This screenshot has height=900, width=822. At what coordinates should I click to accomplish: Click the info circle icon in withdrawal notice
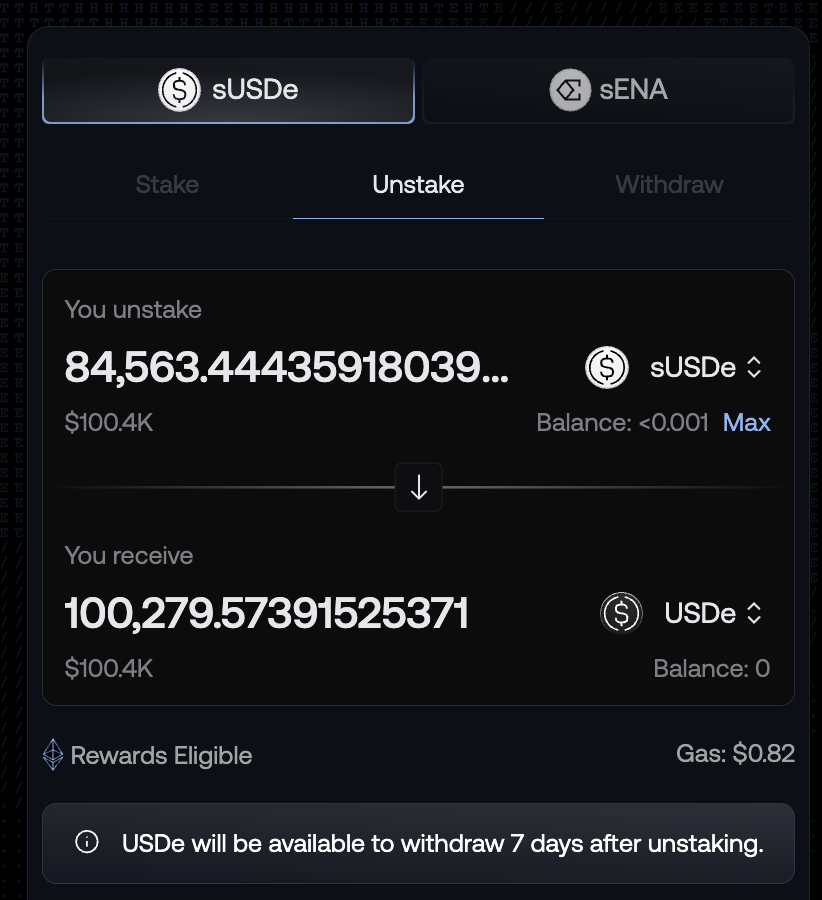pos(87,842)
